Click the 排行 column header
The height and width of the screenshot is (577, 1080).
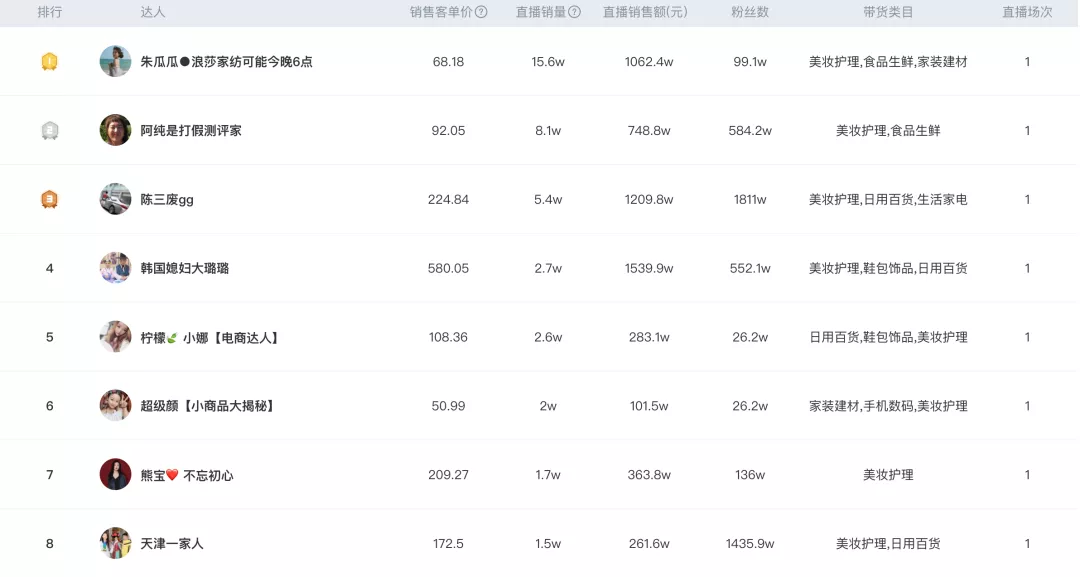(x=50, y=12)
